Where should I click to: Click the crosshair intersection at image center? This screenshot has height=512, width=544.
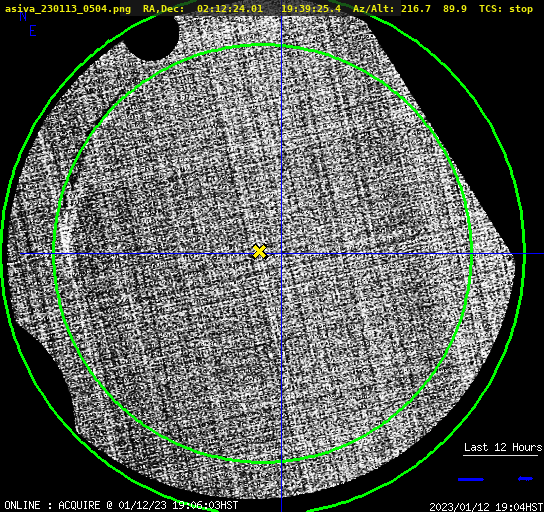tap(281, 254)
